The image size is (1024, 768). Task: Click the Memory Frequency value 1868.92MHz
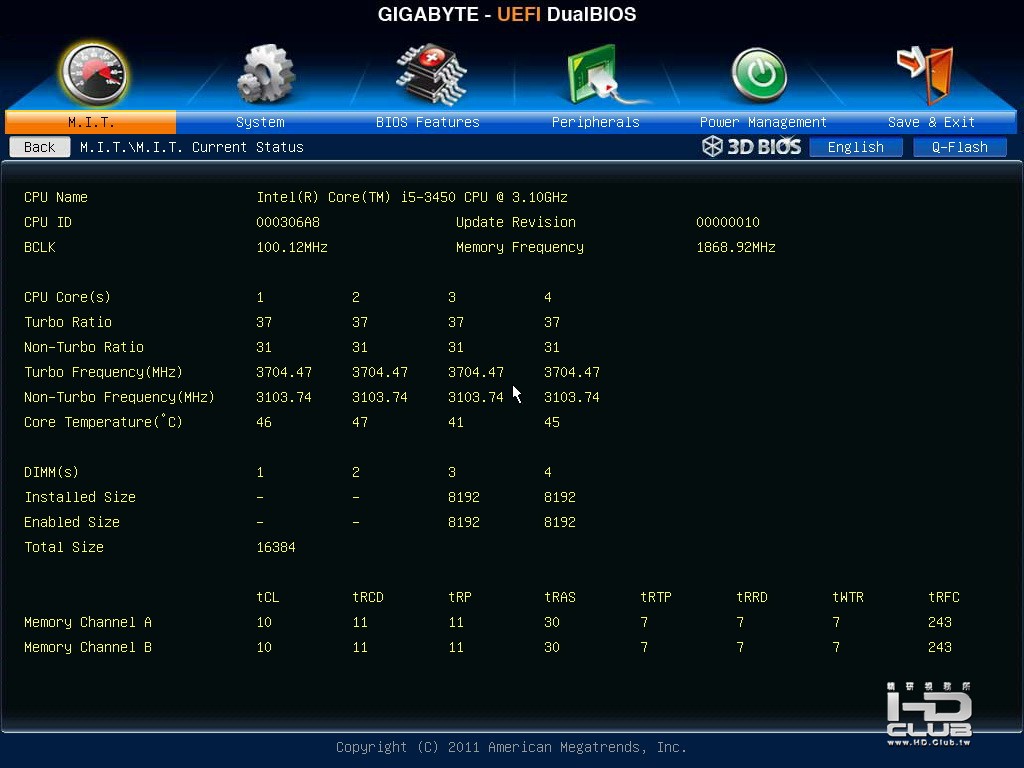tap(735, 248)
